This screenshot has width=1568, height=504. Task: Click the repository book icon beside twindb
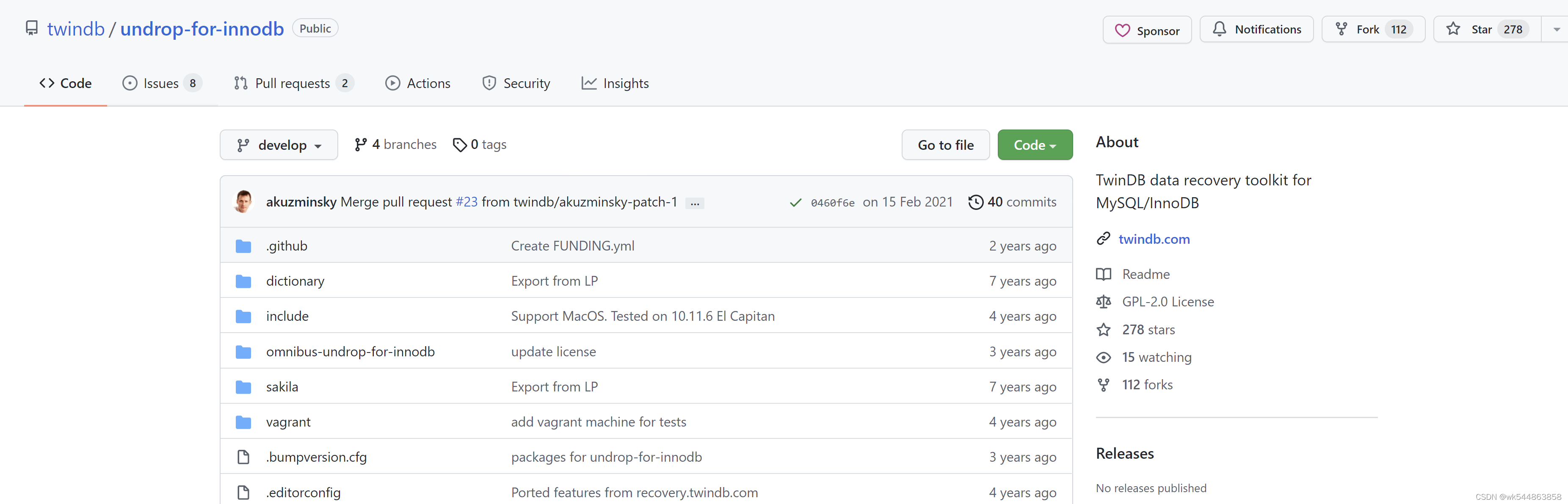coord(32,29)
